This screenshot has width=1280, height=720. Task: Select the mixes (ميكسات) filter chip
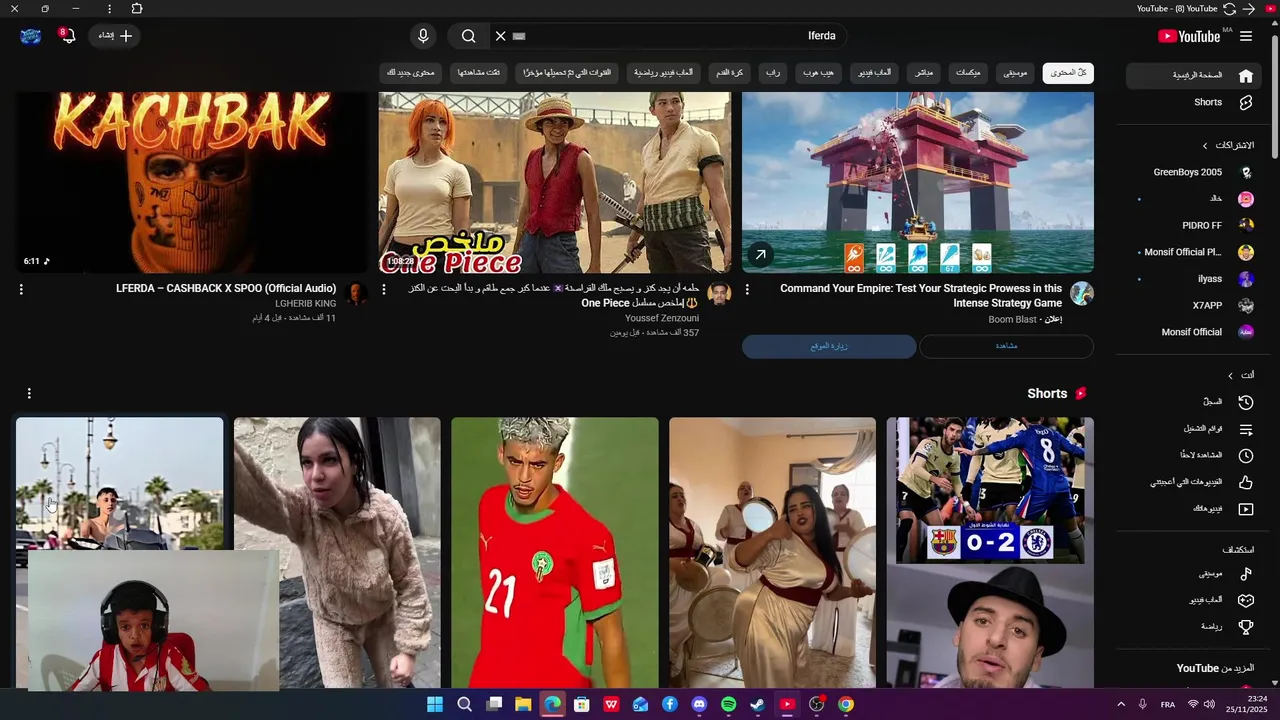point(968,73)
